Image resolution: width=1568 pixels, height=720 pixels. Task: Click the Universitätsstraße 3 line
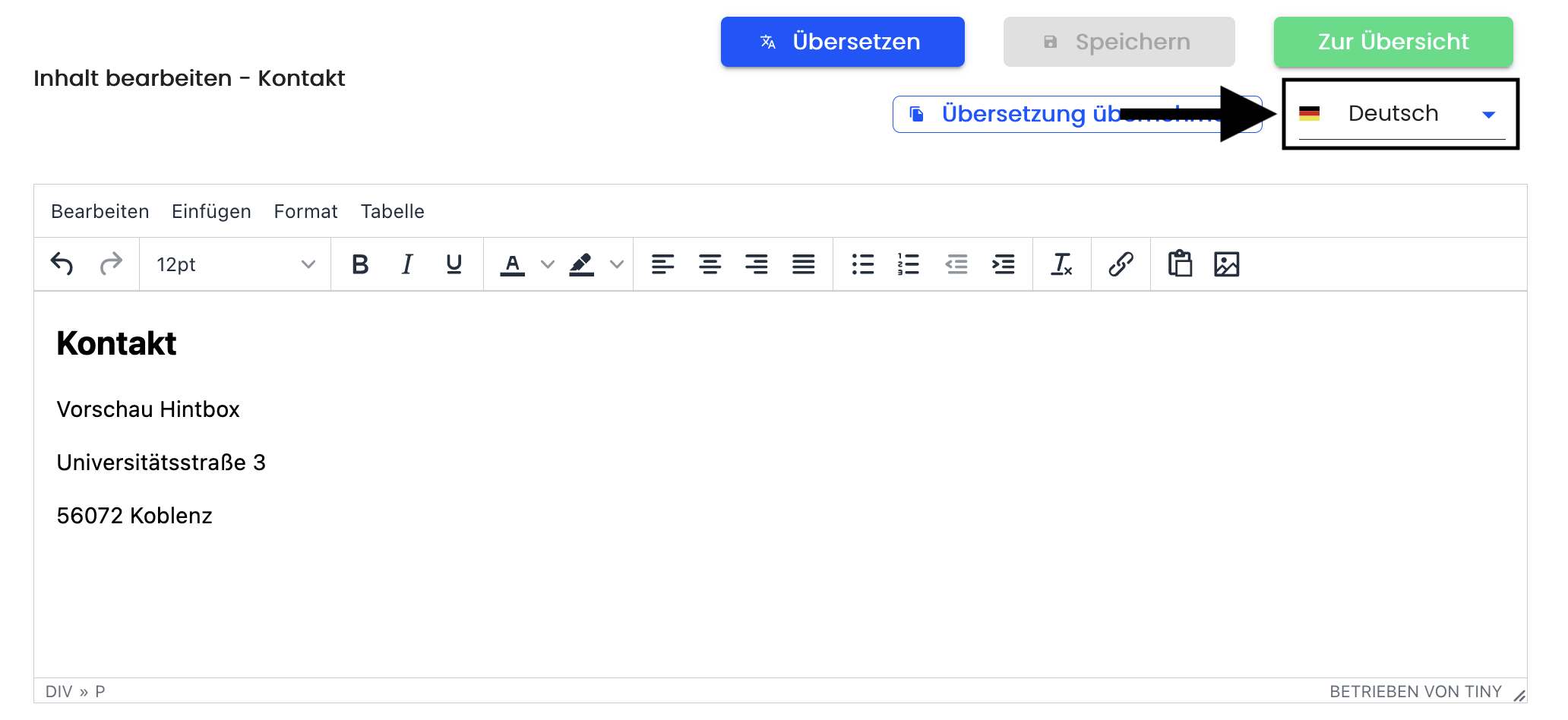point(161,463)
